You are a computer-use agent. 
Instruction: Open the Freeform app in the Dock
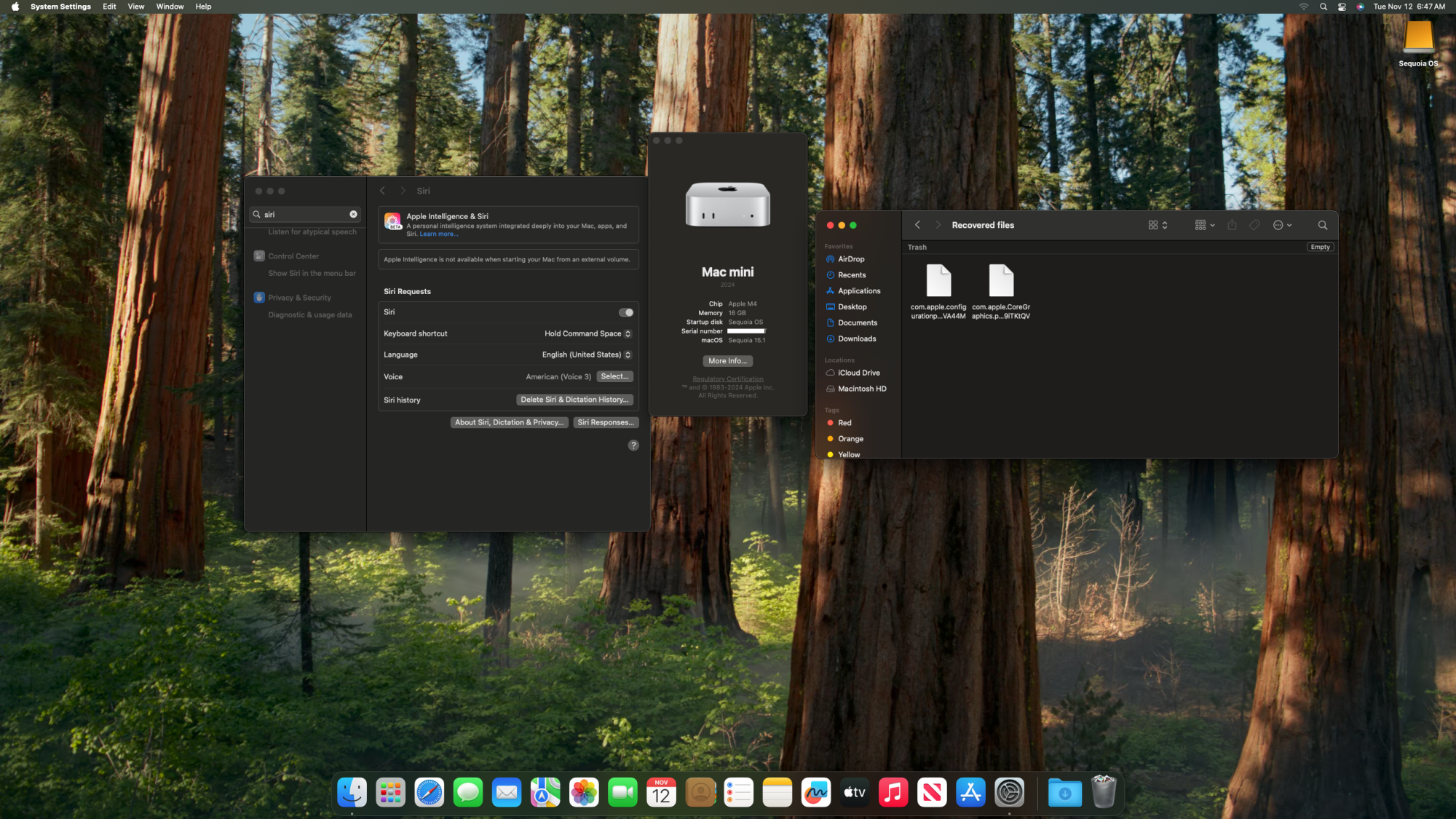click(x=816, y=793)
